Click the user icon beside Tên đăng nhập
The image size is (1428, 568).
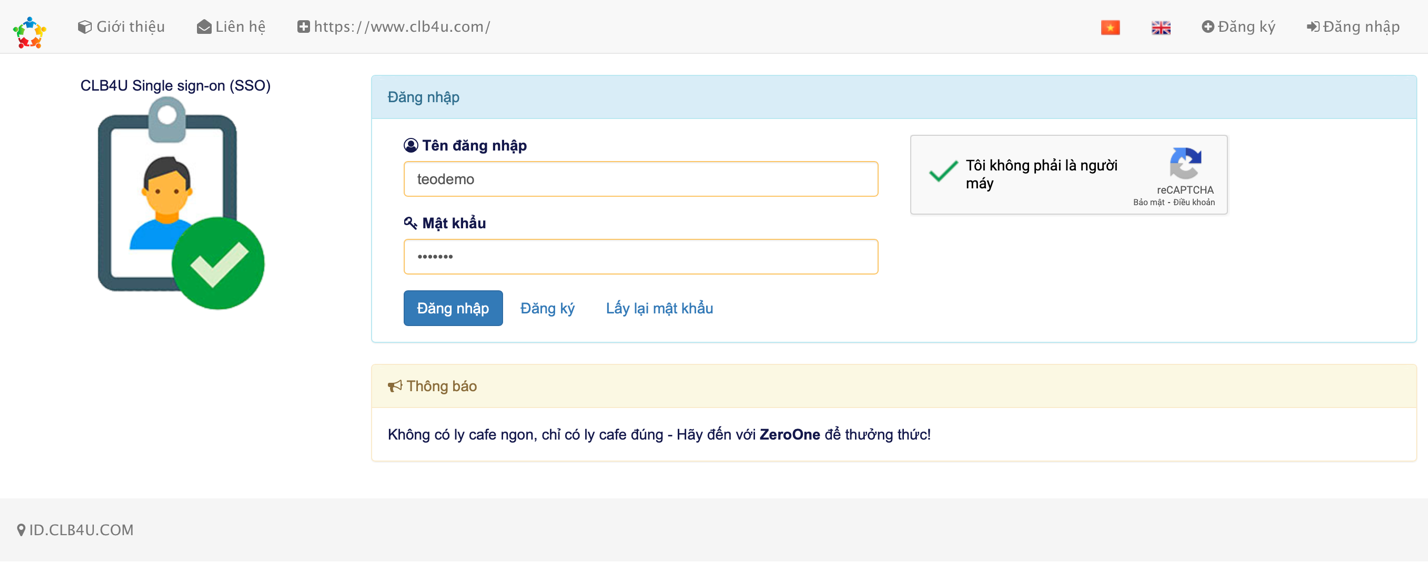411,146
